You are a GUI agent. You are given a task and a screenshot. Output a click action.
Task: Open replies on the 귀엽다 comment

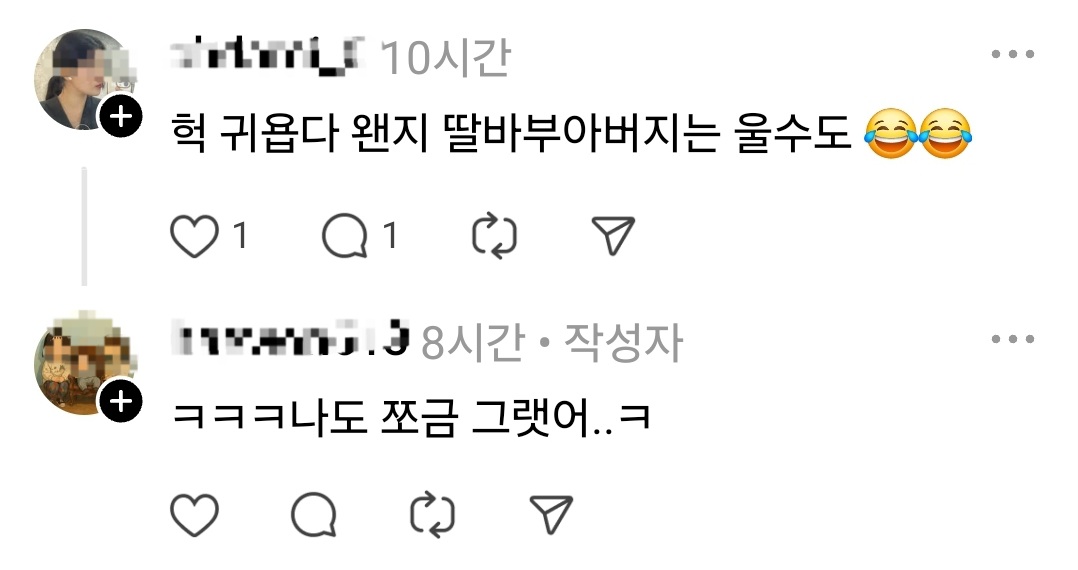[345, 236]
